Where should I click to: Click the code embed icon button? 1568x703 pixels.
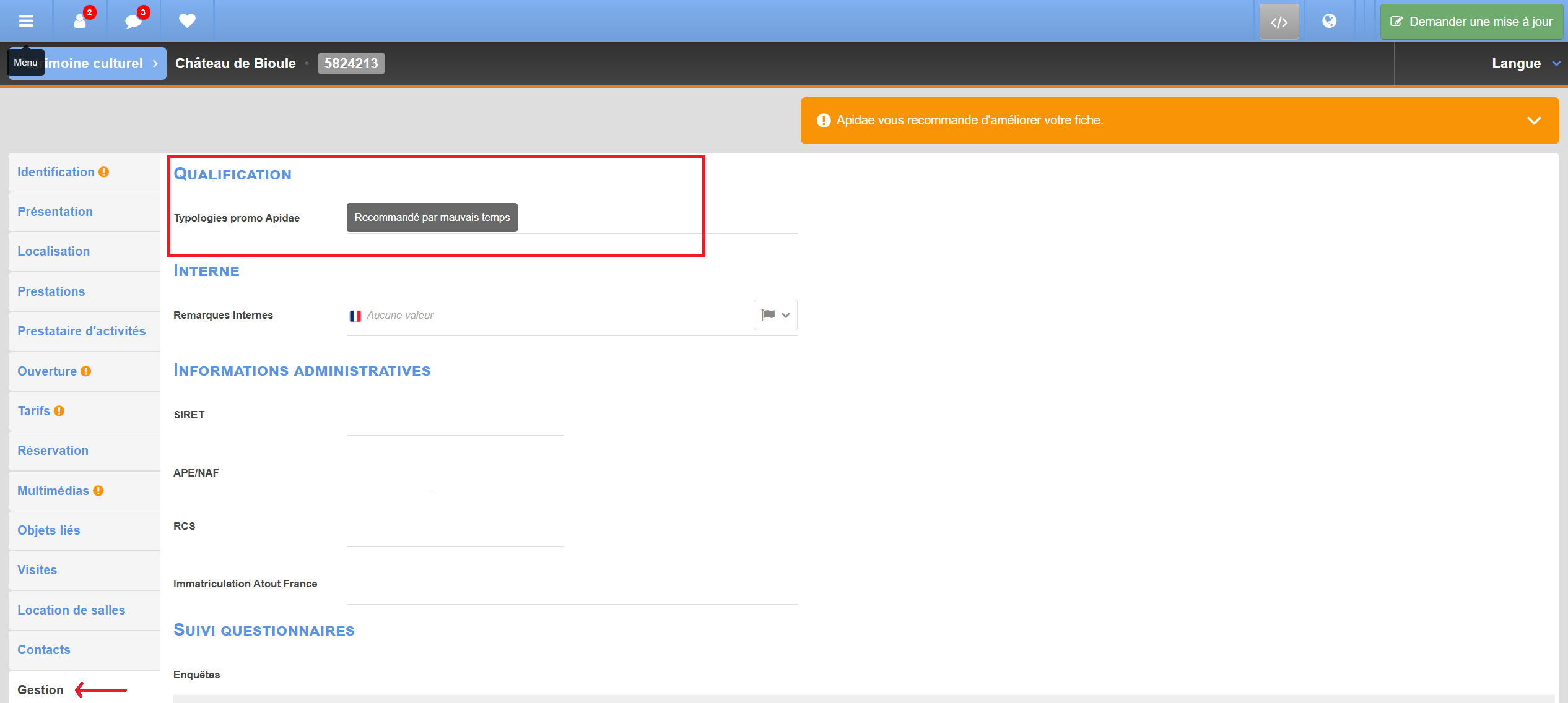coord(1279,22)
